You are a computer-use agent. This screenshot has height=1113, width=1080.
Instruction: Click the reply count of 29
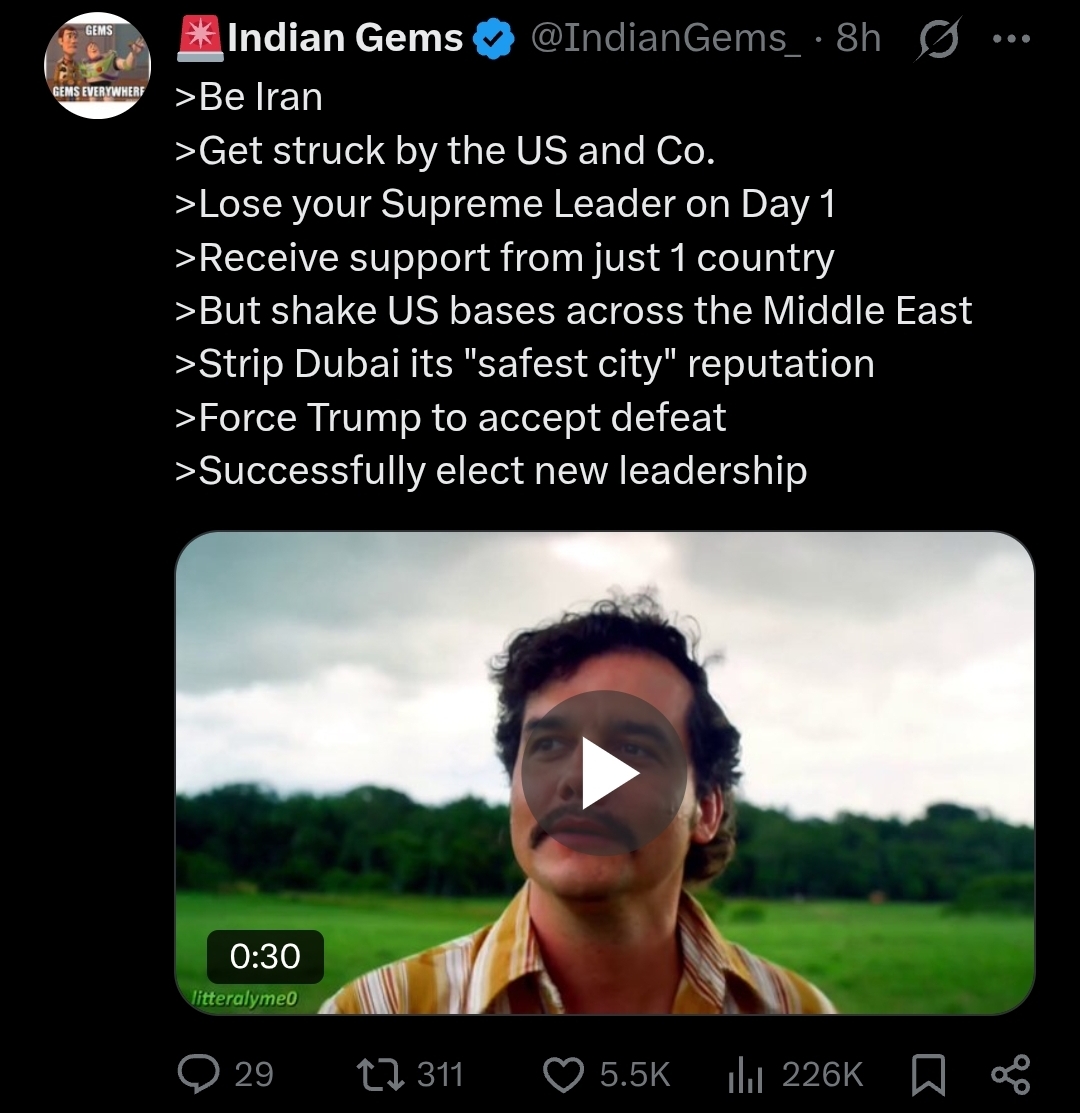tap(253, 1074)
